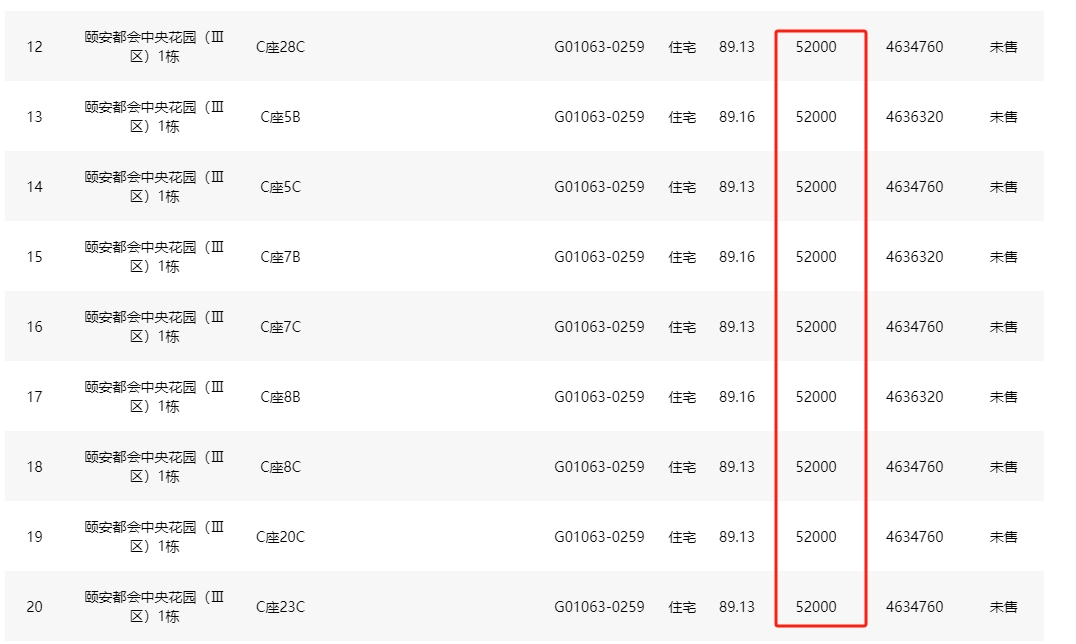Image resolution: width=1076 pixels, height=644 pixels.
Task: Select the C座7C unit entry
Action: 280,327
